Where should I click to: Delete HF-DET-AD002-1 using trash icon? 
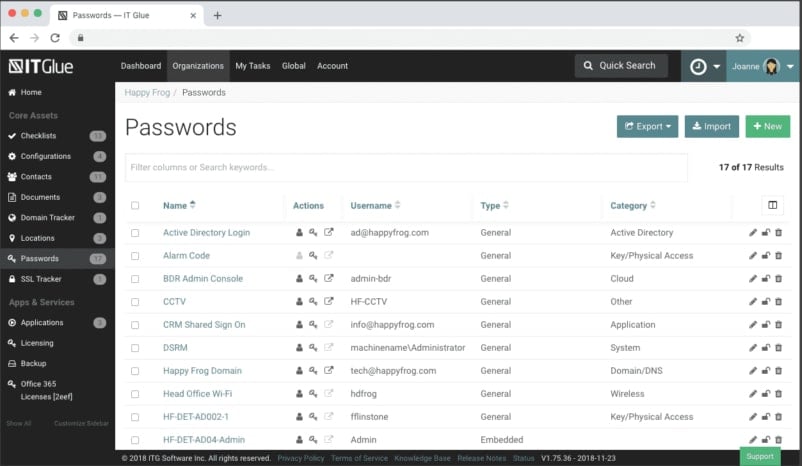778,417
